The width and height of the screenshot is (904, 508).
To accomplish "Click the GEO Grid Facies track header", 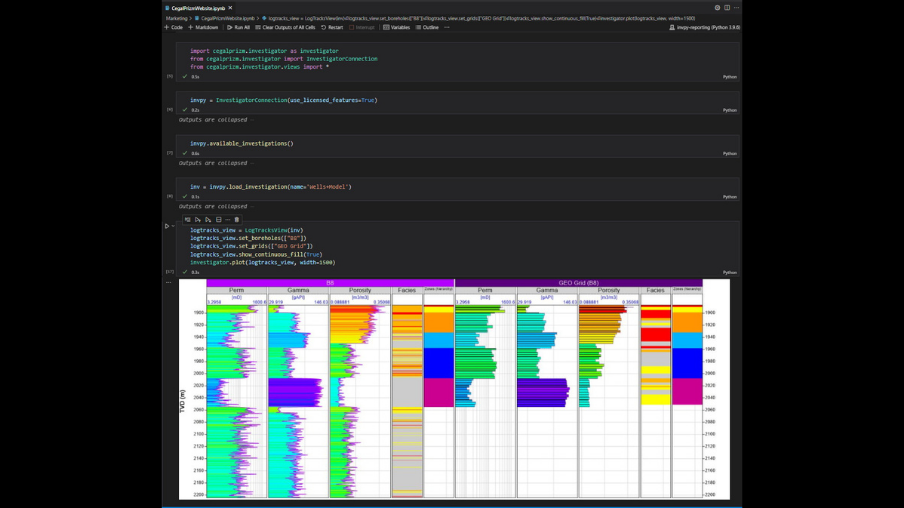I will pos(655,291).
